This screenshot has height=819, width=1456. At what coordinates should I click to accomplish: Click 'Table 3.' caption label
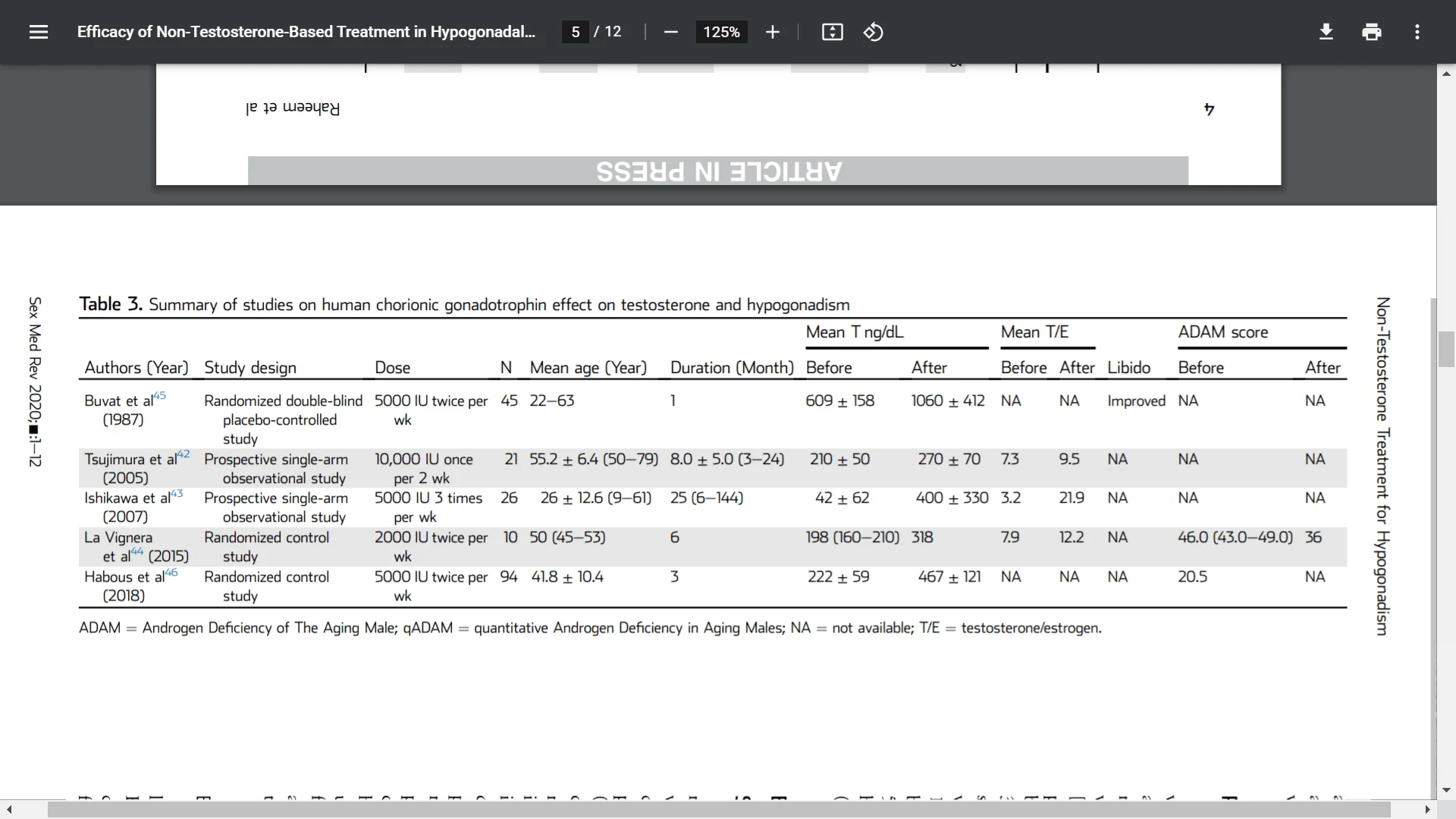pyautogui.click(x=111, y=304)
